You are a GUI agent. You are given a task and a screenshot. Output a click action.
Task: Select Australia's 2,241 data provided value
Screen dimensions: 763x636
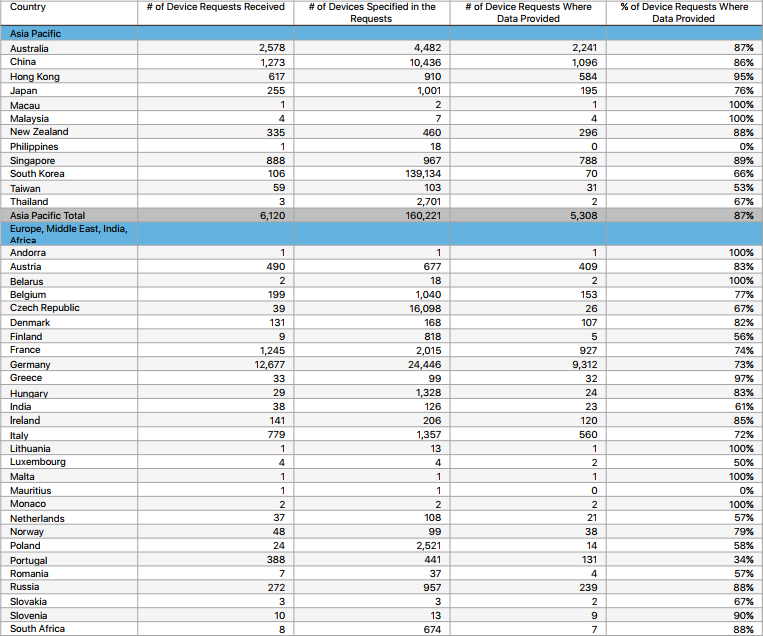(x=584, y=48)
